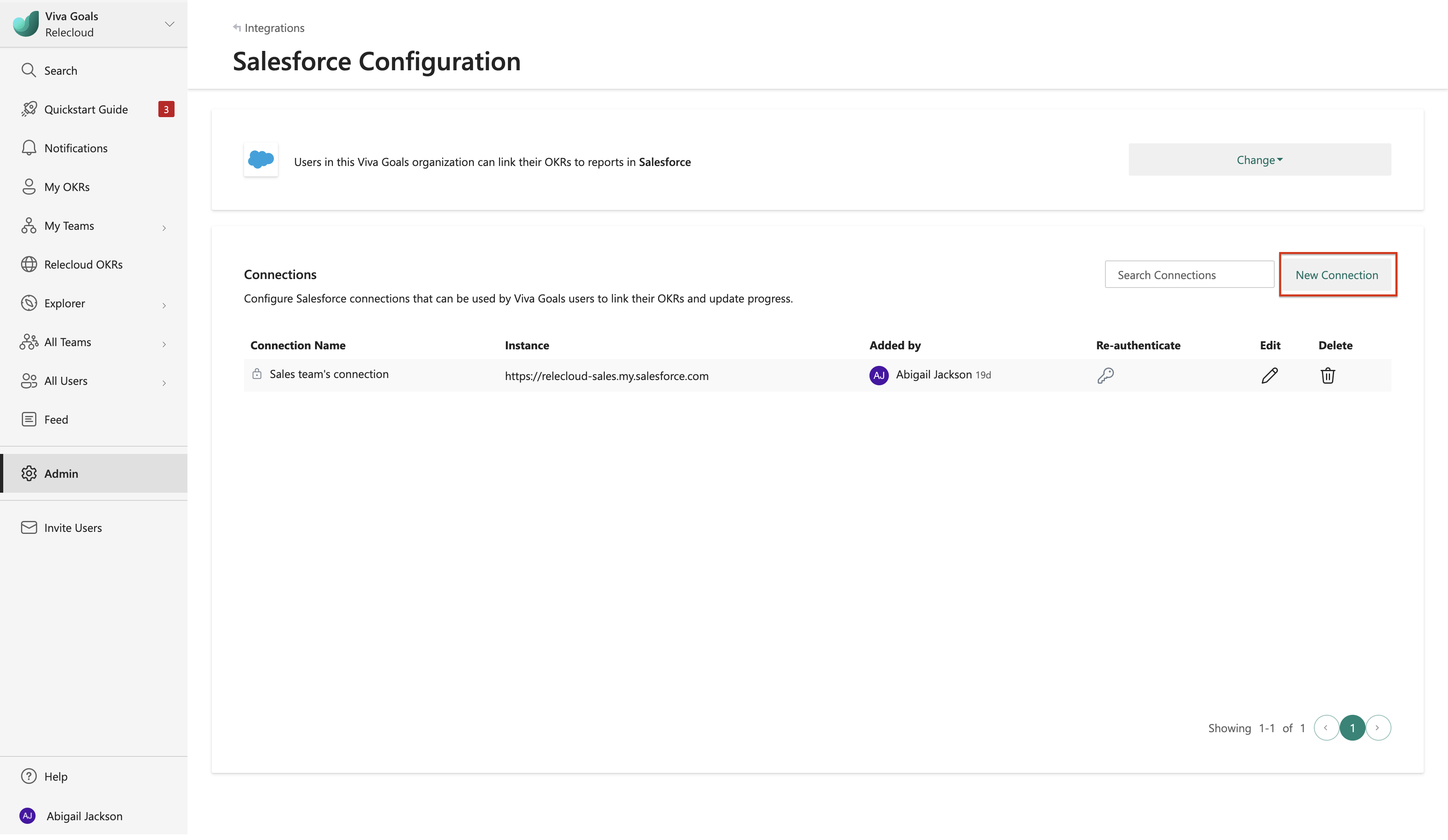Open Quickstart Guide rocket item
The height and width of the screenshot is (840, 1448).
point(85,109)
